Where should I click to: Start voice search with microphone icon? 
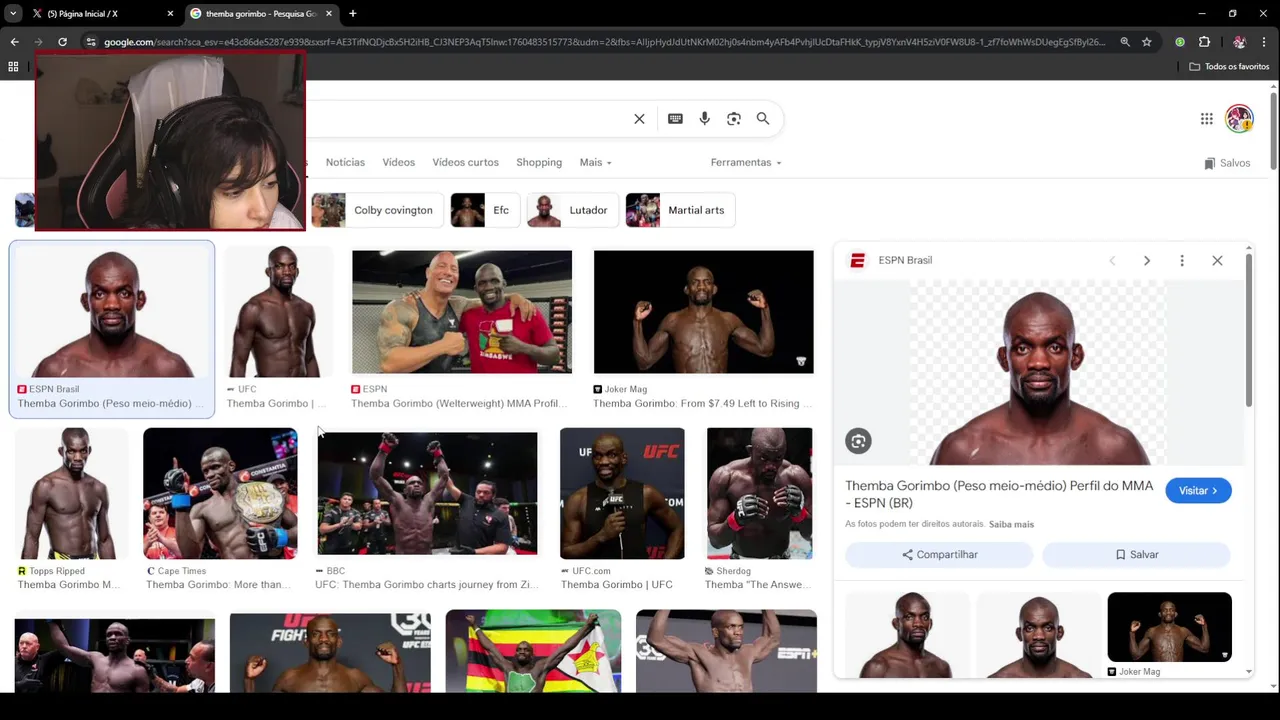704,119
